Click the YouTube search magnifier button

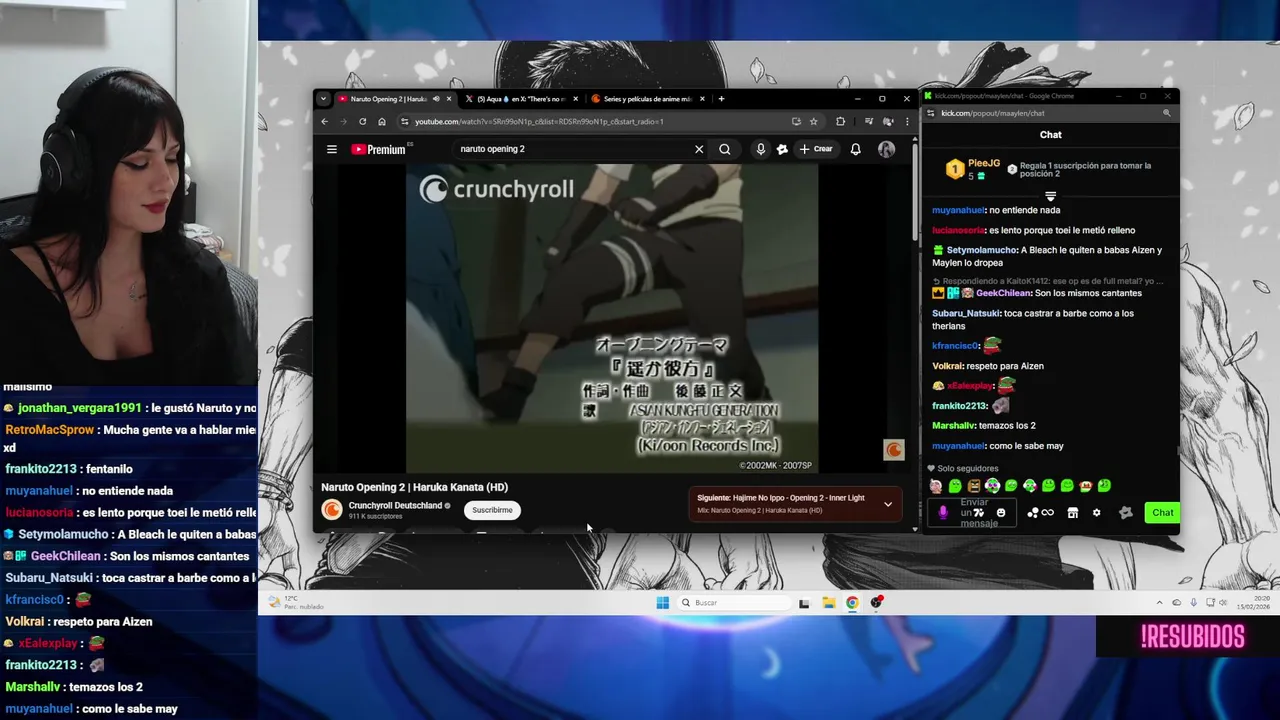pyautogui.click(x=725, y=149)
